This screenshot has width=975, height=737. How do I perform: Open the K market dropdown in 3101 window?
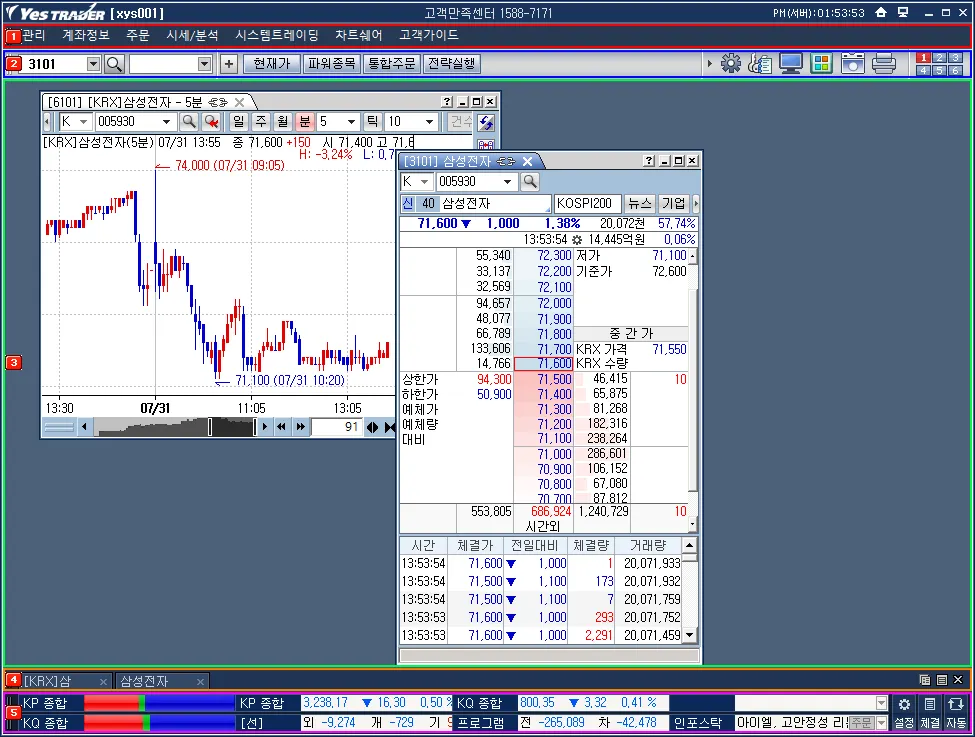pos(425,182)
